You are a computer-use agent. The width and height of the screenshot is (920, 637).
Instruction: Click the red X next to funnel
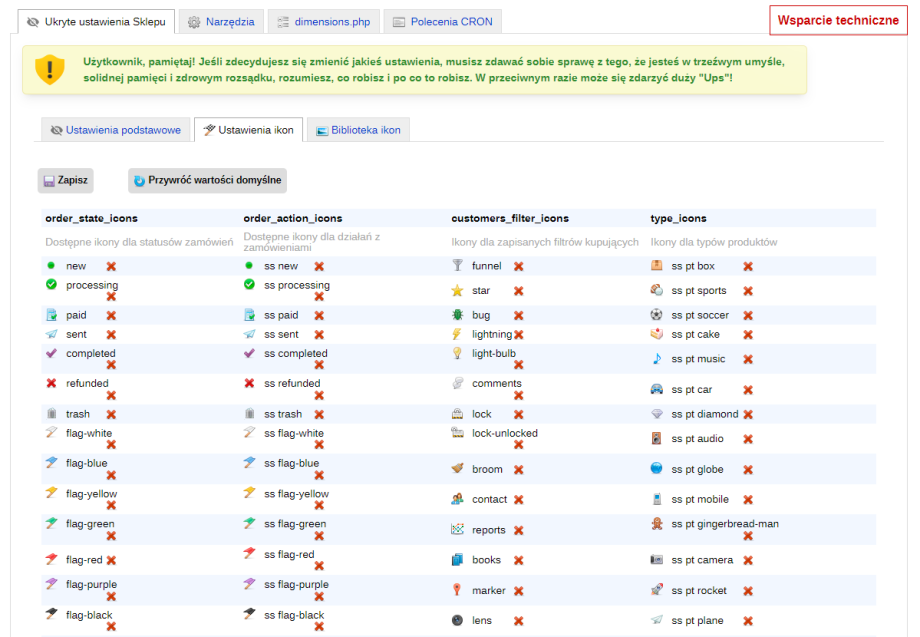(519, 266)
